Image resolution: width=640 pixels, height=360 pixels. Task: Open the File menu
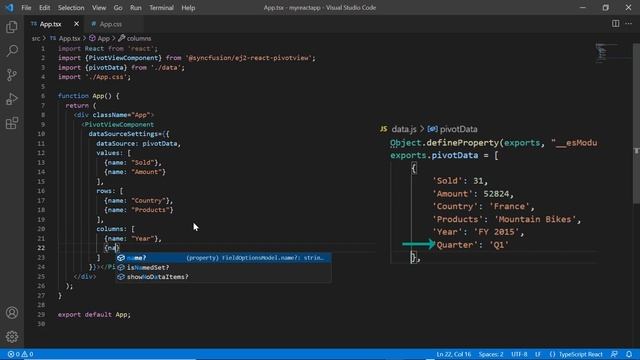26,8
